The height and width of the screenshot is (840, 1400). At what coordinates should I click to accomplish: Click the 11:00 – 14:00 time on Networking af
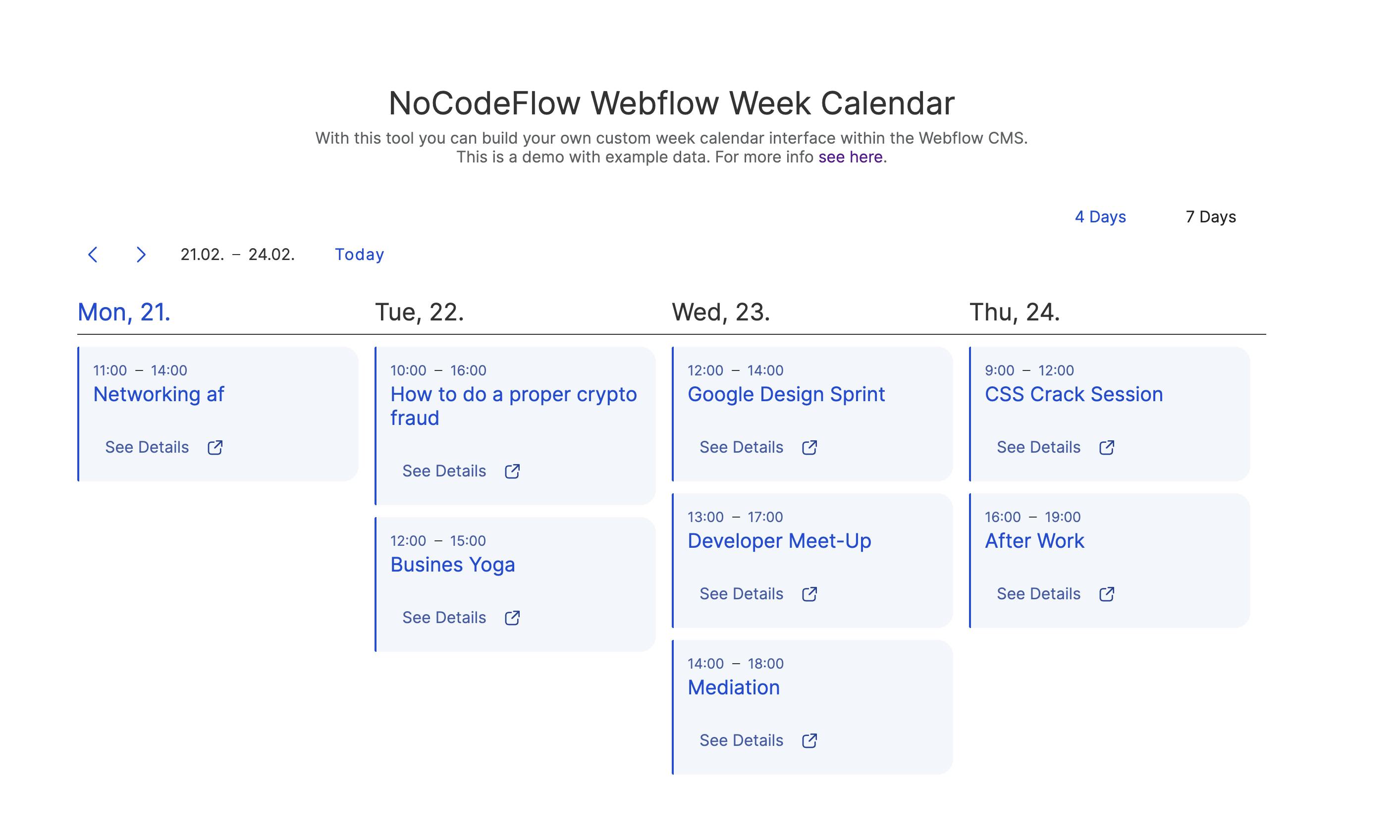click(x=140, y=370)
